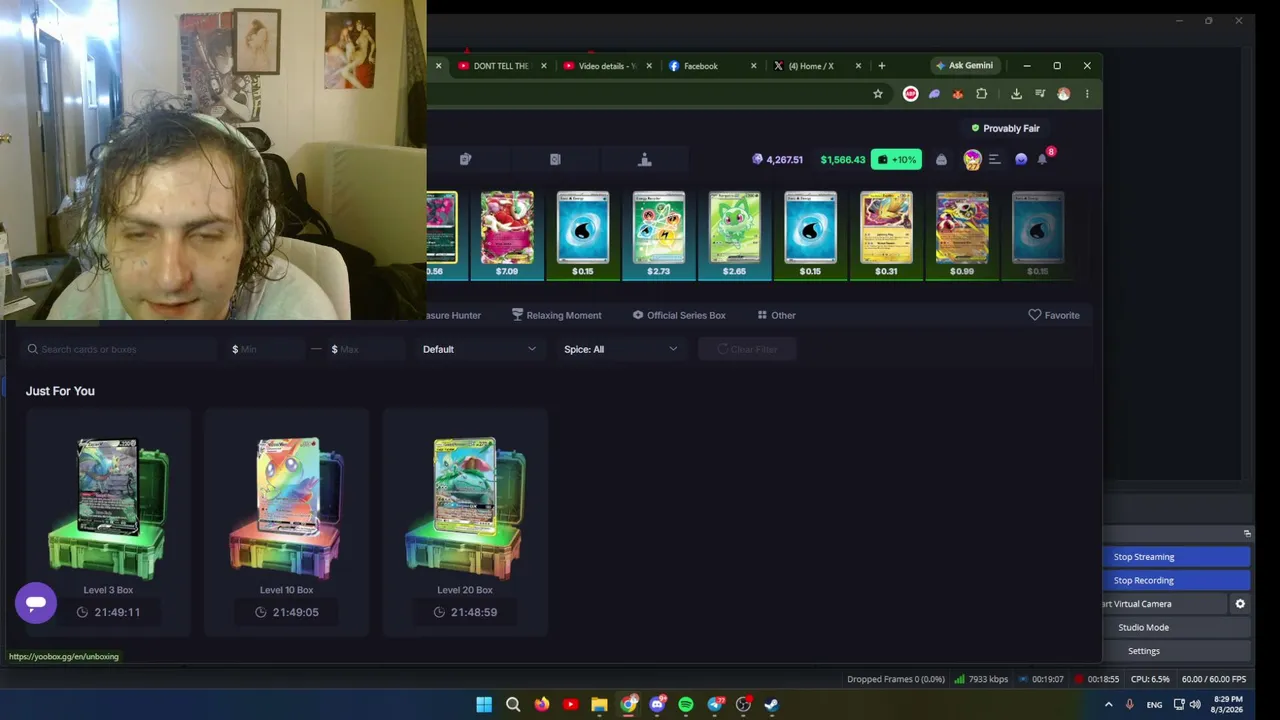The image size is (1280, 720).
Task: Open the user avatar profile
Action: 972,159
